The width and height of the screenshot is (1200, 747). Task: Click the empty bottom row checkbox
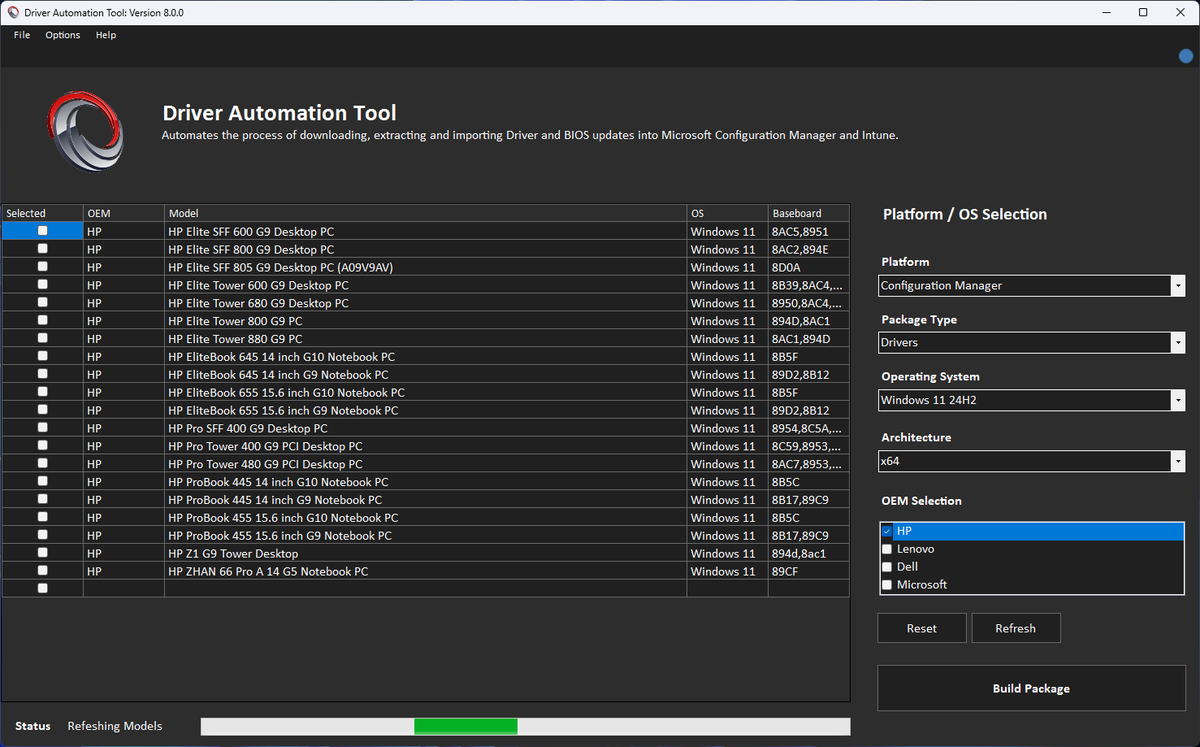42,589
